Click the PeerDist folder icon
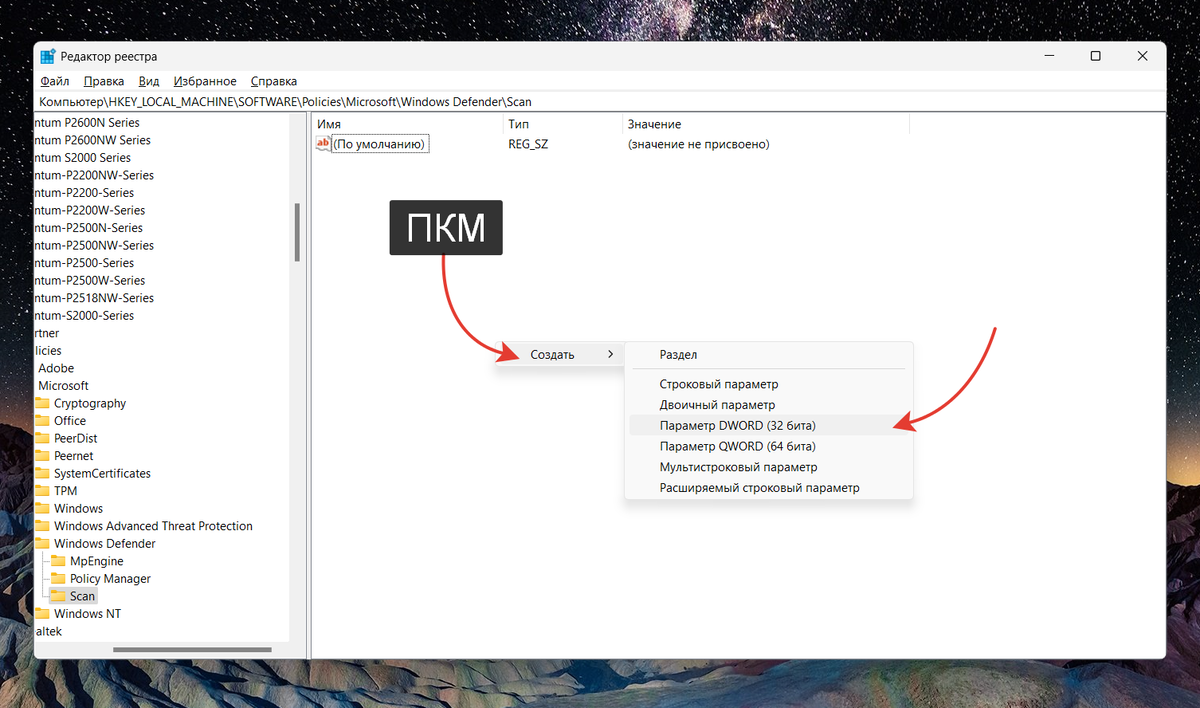This screenshot has width=1200, height=708. tap(42, 439)
